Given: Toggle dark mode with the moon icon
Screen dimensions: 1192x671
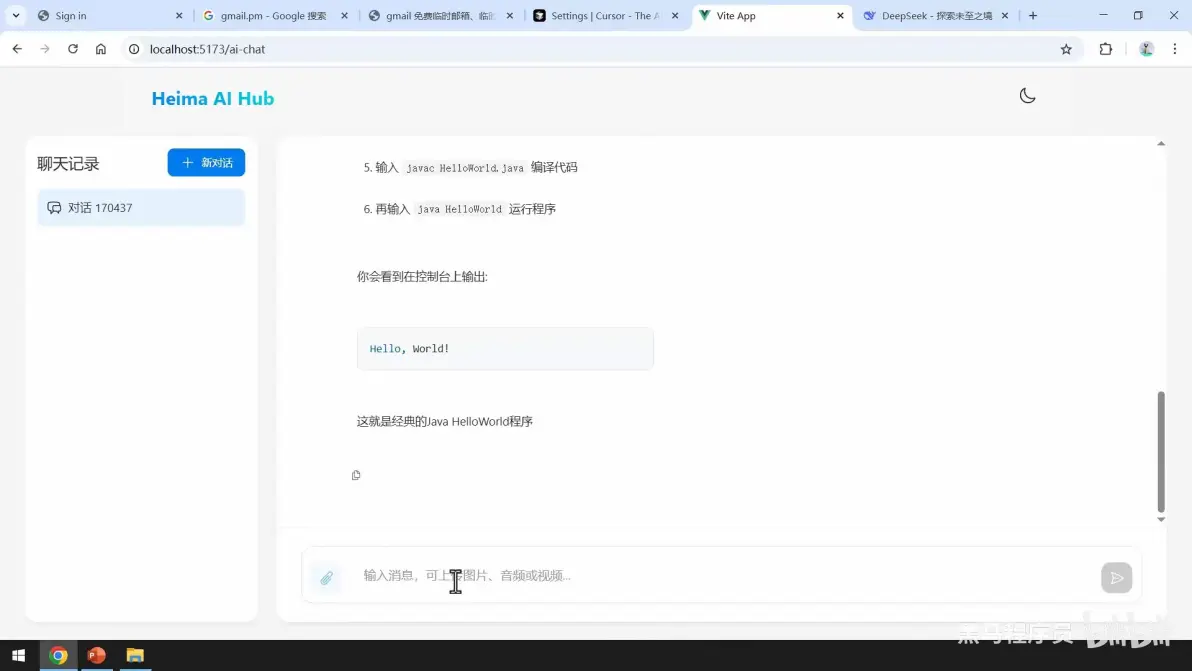Looking at the screenshot, I should coord(1027,95).
